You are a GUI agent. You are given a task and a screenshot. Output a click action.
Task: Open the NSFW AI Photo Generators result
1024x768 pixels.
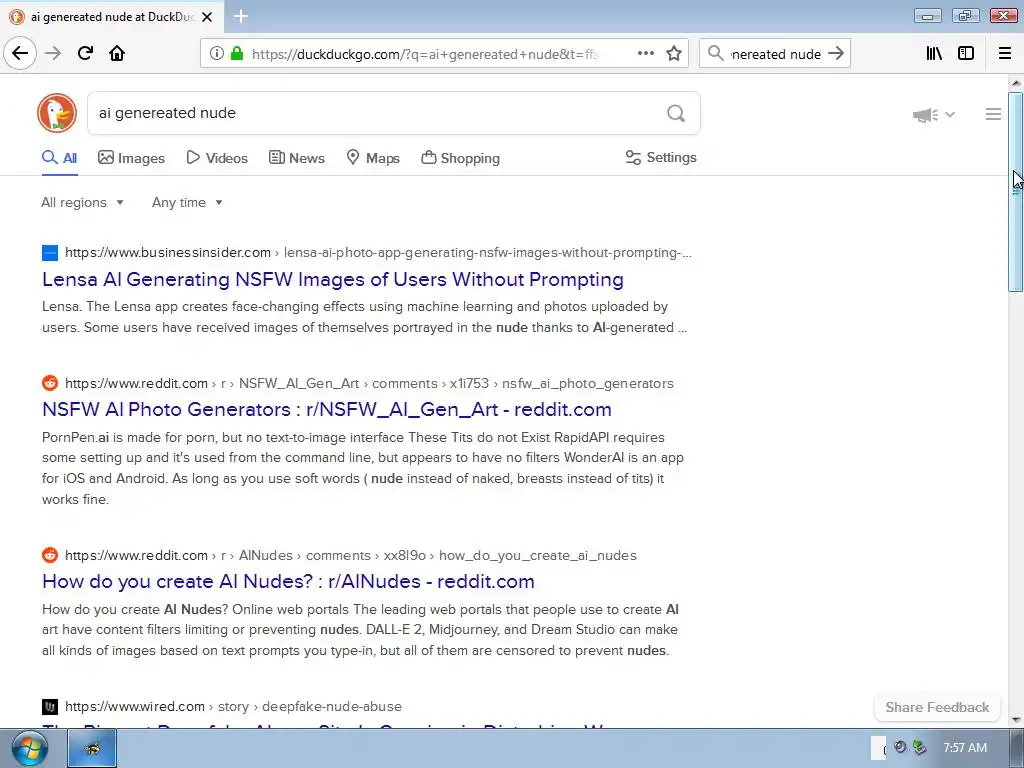click(x=327, y=409)
